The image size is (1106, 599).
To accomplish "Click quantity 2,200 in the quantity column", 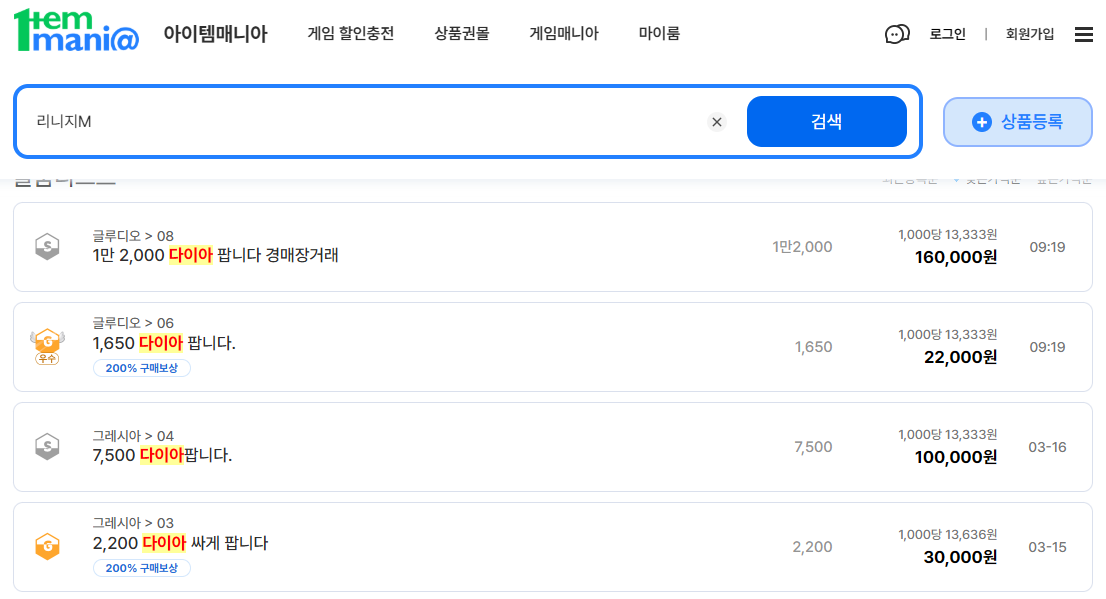I will [813, 547].
